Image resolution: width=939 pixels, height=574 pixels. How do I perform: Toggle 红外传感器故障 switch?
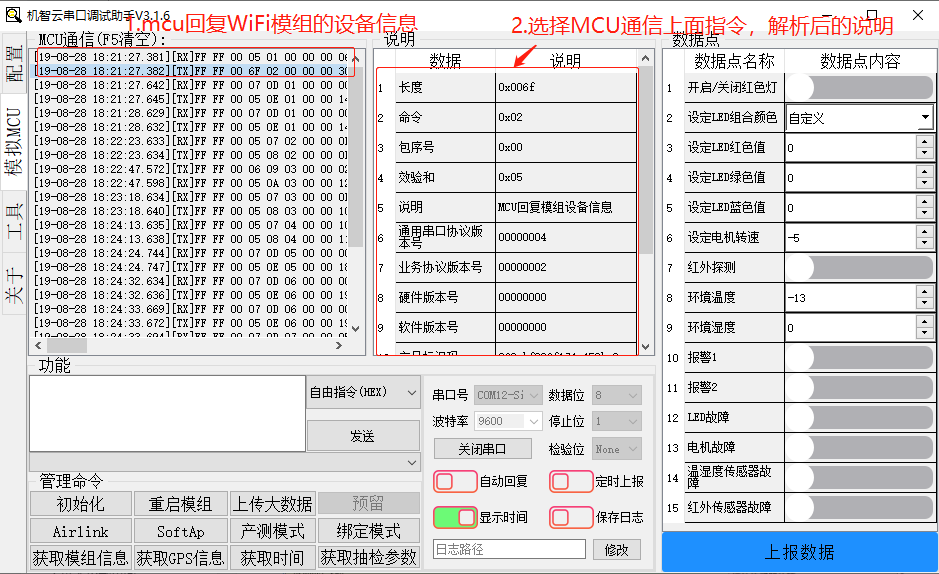pos(859,508)
